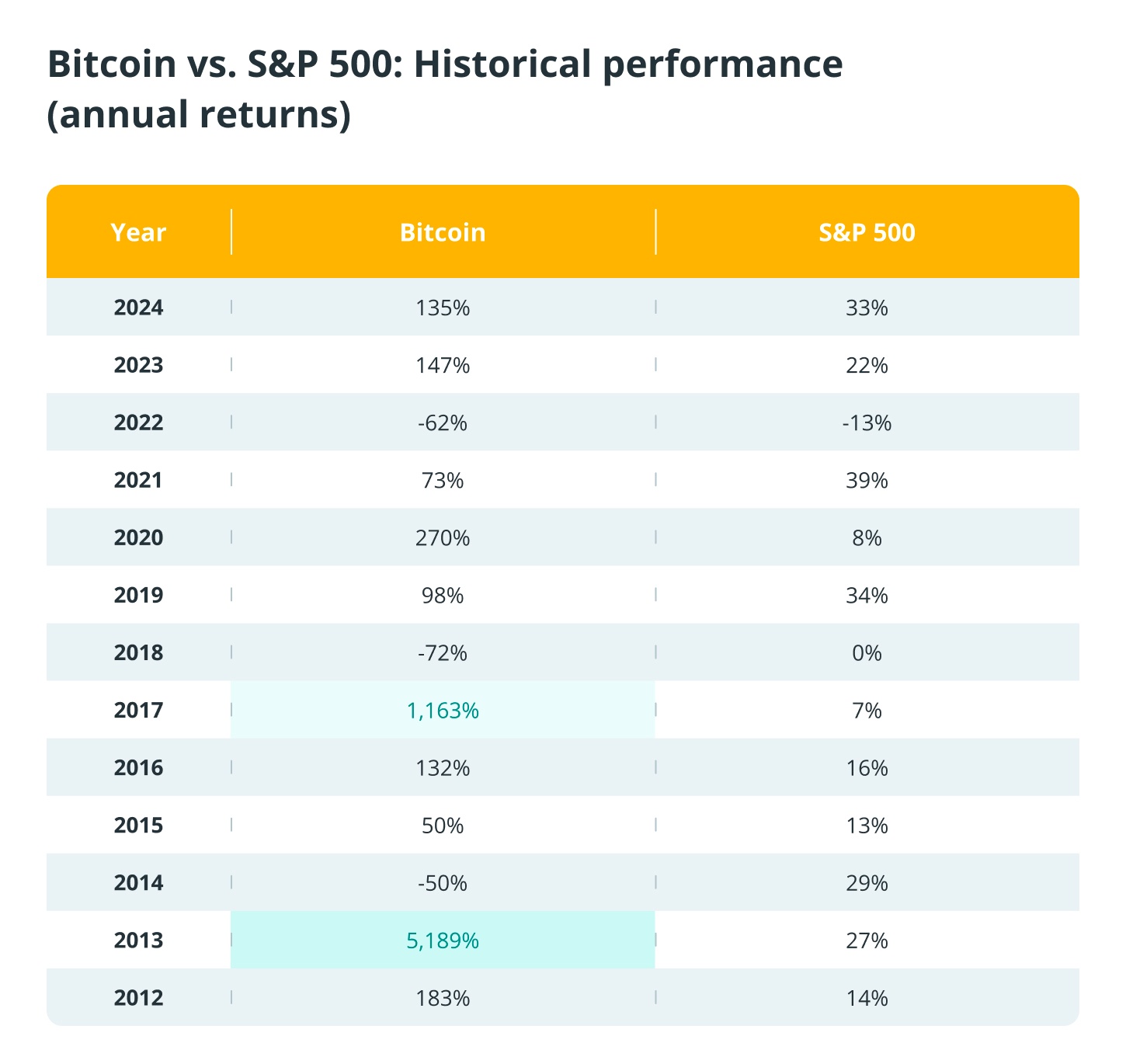Select Bitcoin's 183% return for 2012

pyautogui.click(x=443, y=998)
